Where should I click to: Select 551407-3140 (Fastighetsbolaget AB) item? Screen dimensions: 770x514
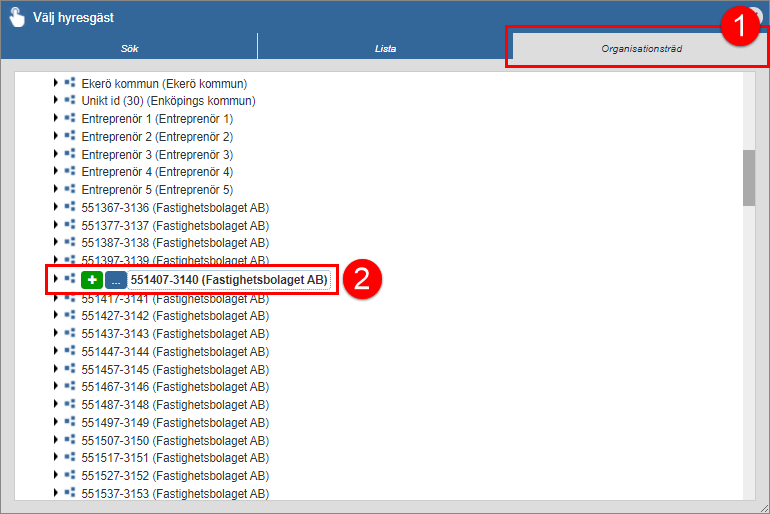(x=229, y=280)
